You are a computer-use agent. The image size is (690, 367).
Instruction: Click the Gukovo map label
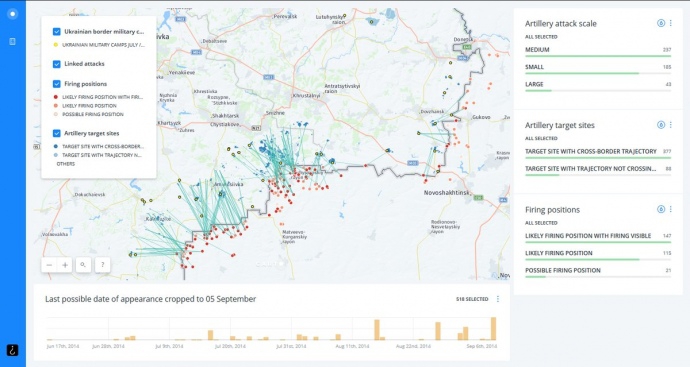coord(481,117)
